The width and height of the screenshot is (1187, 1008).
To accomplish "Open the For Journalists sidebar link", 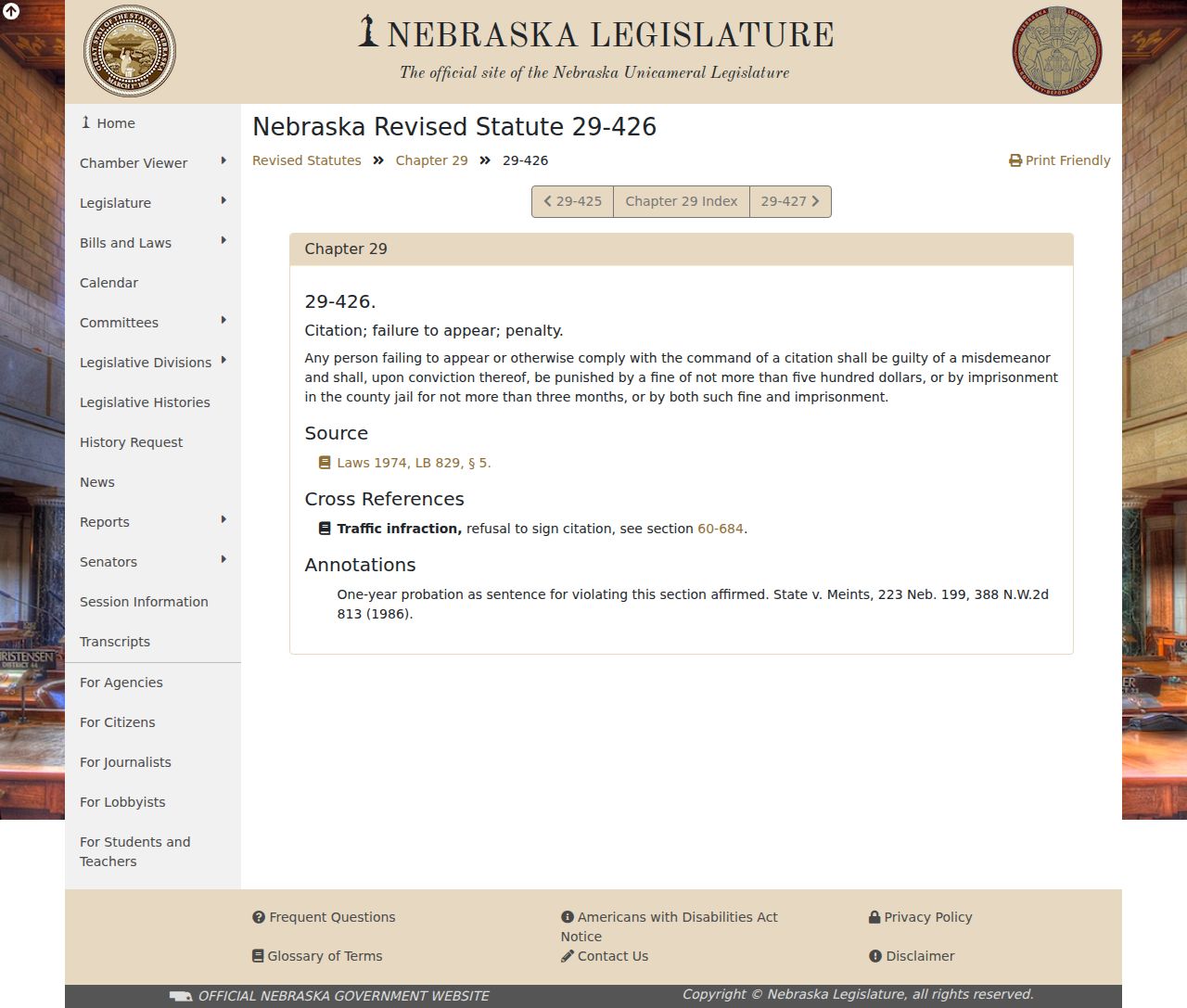I will click(x=153, y=762).
